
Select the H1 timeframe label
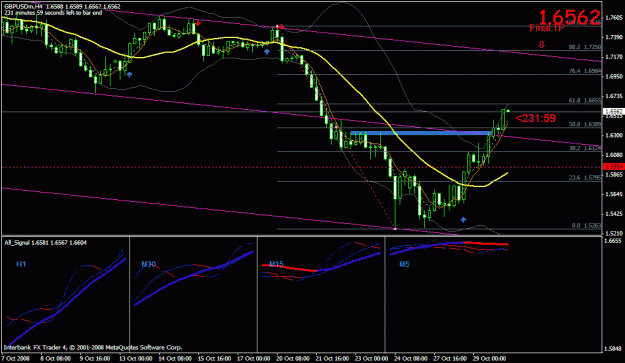[x=21, y=264]
